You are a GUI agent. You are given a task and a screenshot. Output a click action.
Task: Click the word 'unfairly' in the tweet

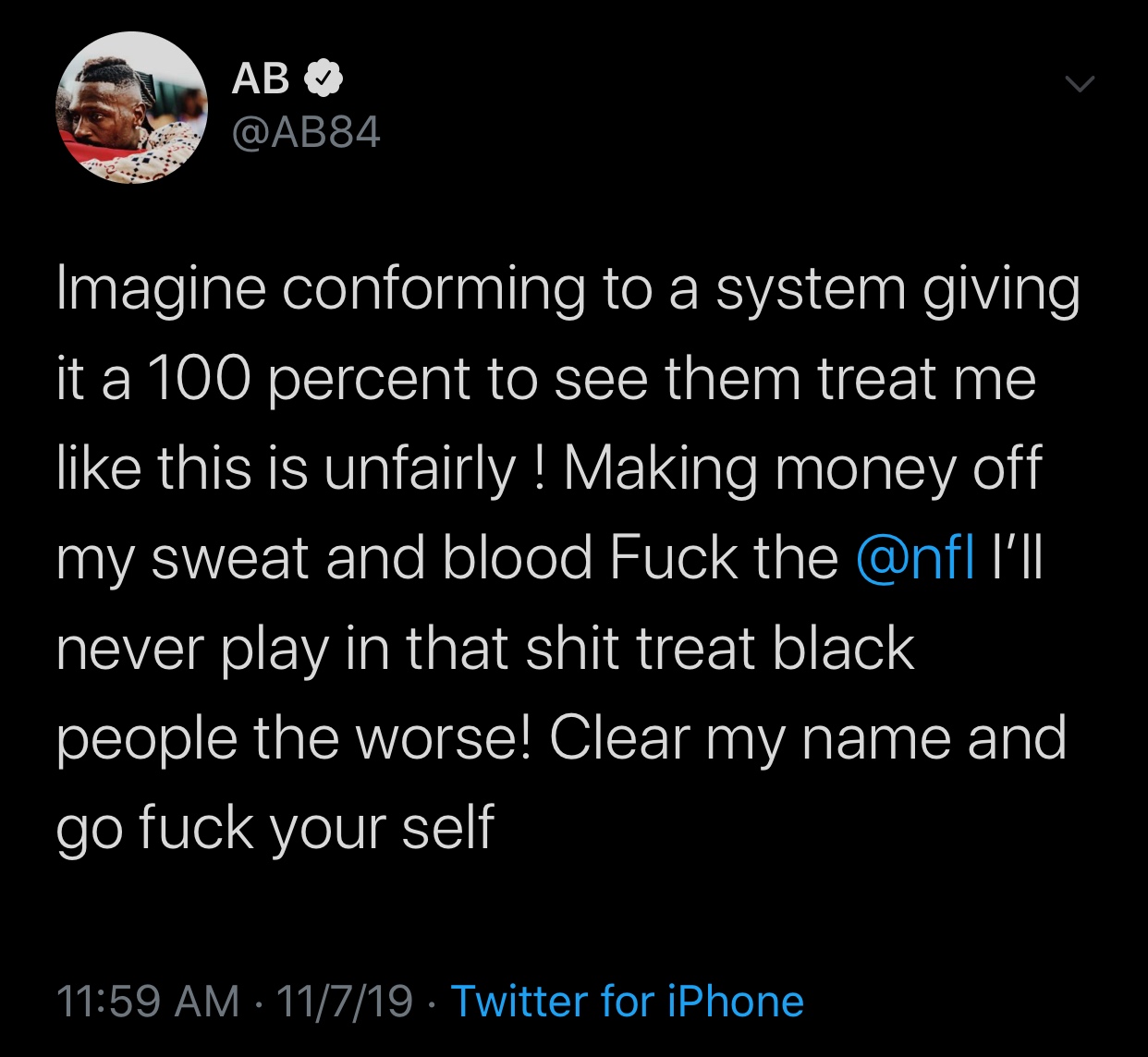point(419,468)
